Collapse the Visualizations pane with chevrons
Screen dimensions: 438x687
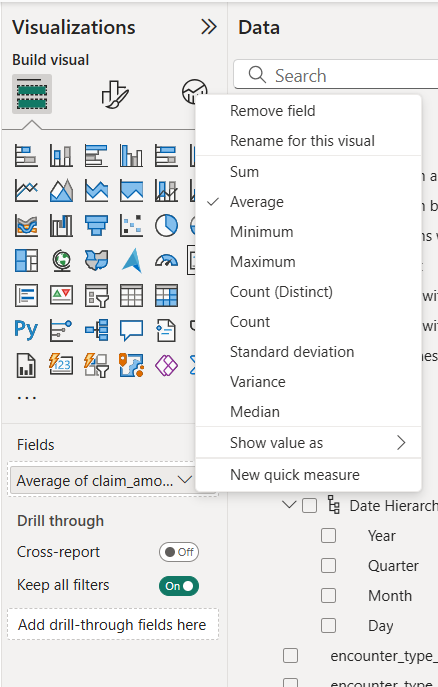pyautogui.click(x=209, y=27)
